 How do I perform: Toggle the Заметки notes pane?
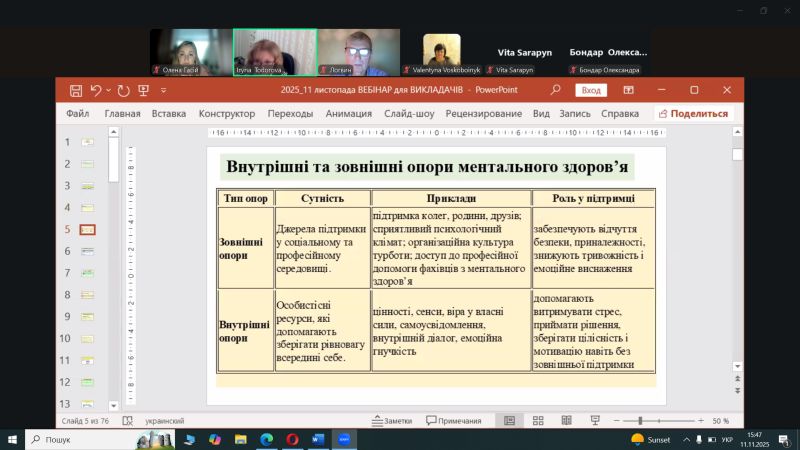pos(391,421)
